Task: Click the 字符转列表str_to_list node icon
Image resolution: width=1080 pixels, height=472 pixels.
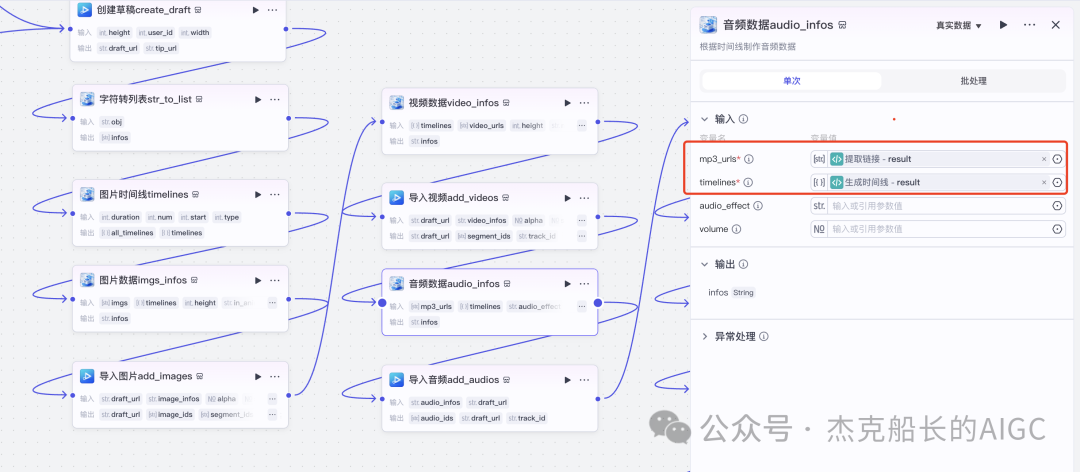Action: [x=87, y=99]
